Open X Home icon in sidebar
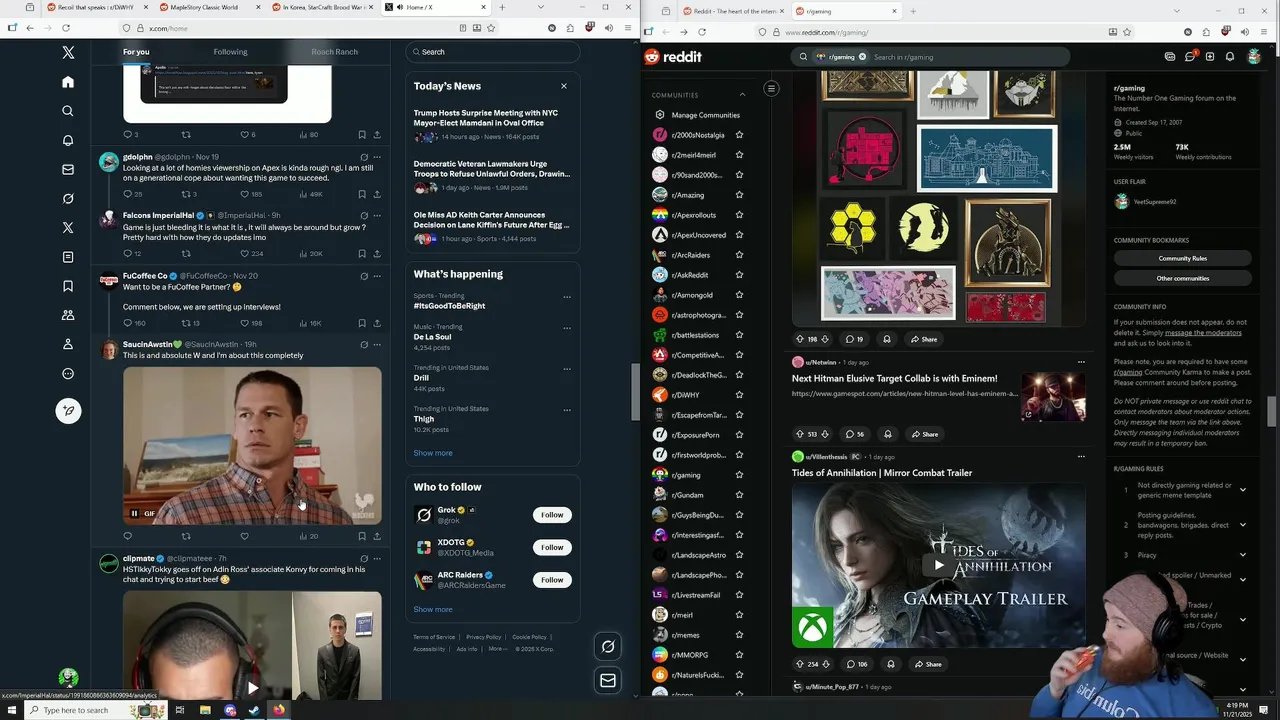Viewport: 1280px width, 720px height. 68,82
